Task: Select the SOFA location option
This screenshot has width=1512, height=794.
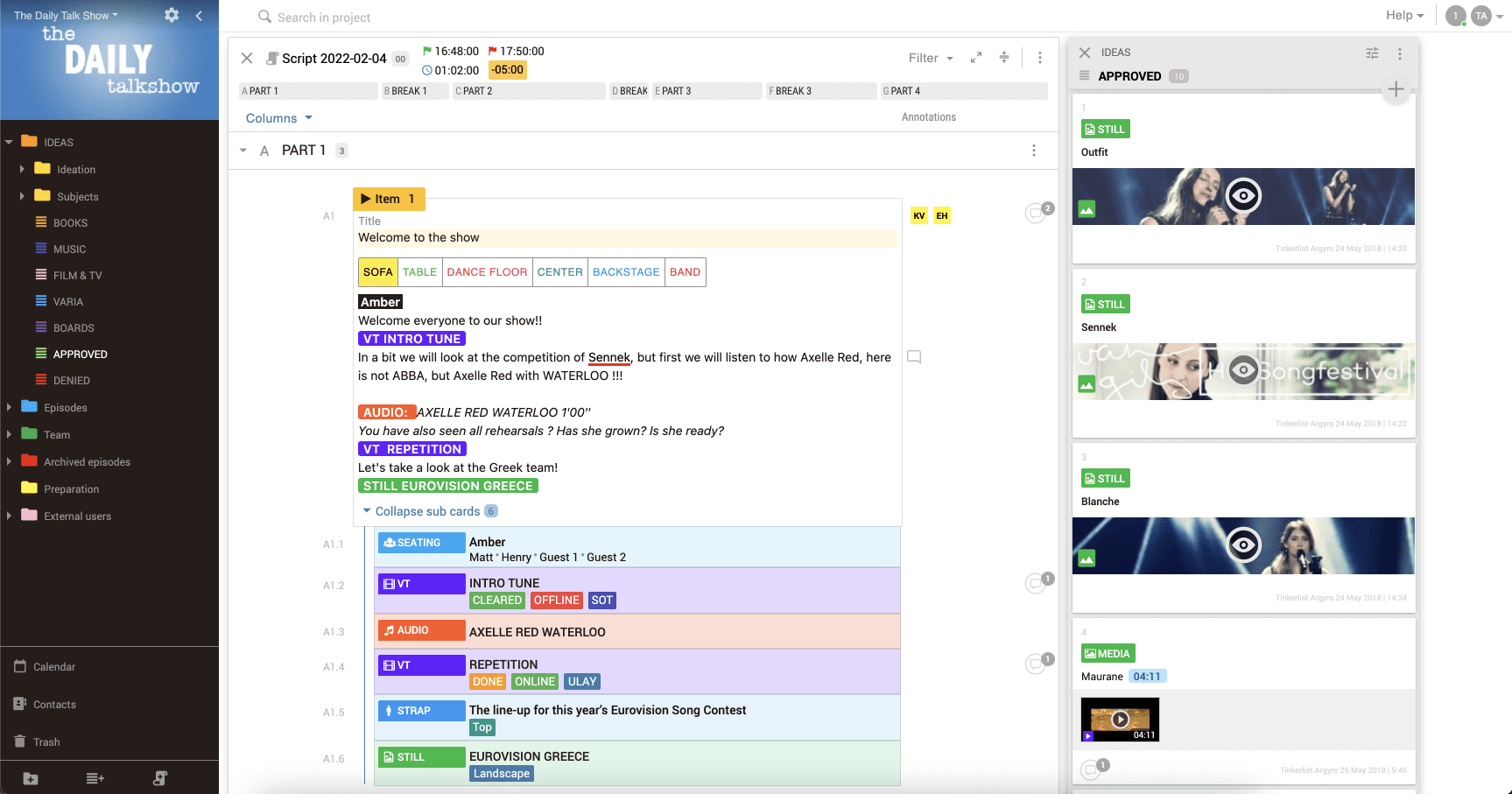Action: 378,272
